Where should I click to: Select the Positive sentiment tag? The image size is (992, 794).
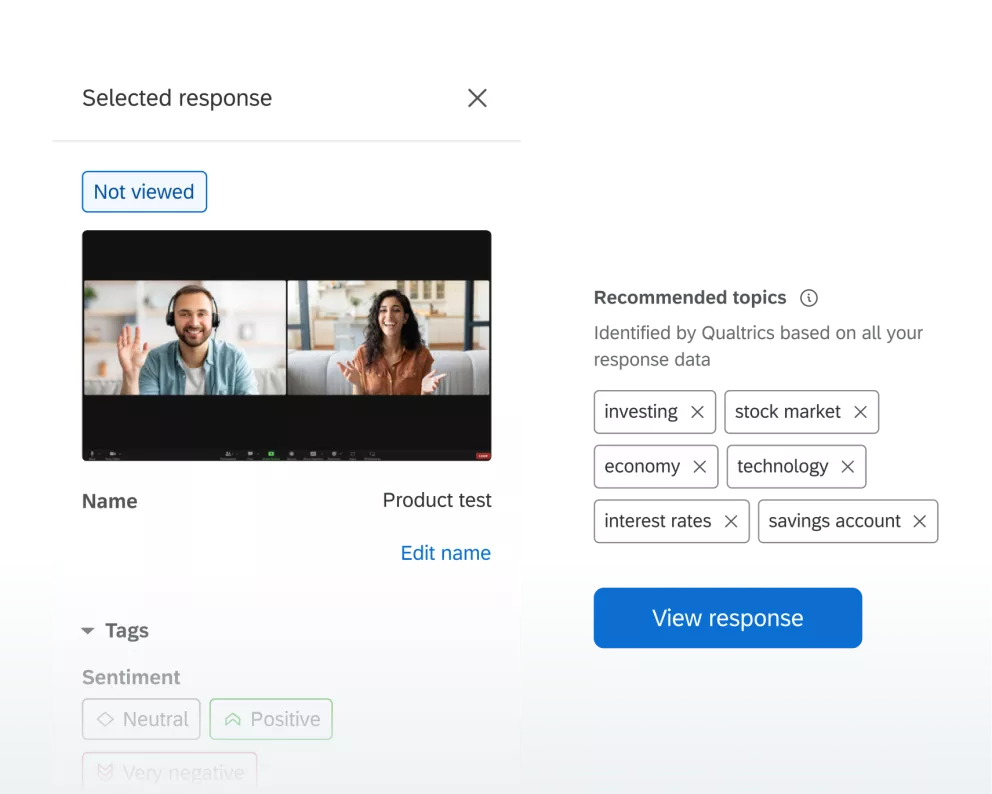coord(271,719)
